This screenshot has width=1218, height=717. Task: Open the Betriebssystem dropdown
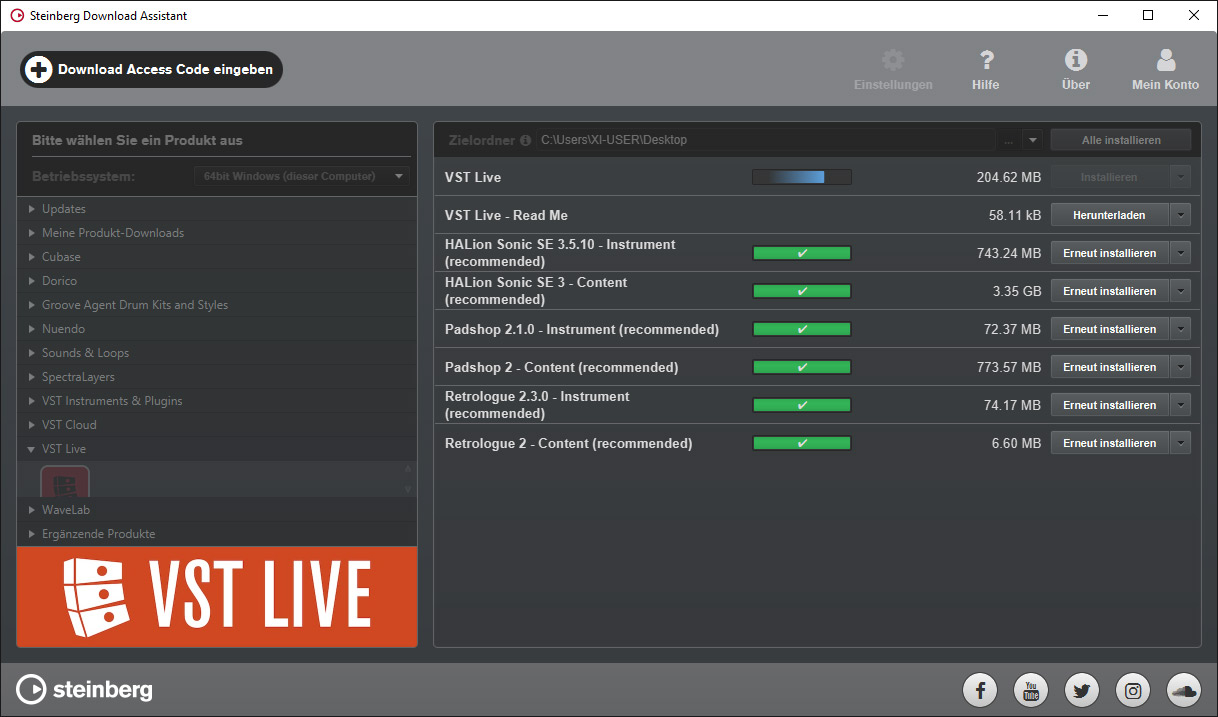point(301,177)
